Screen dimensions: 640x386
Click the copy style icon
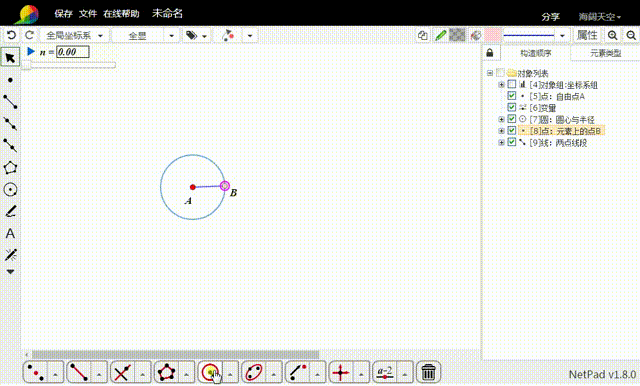(422, 35)
